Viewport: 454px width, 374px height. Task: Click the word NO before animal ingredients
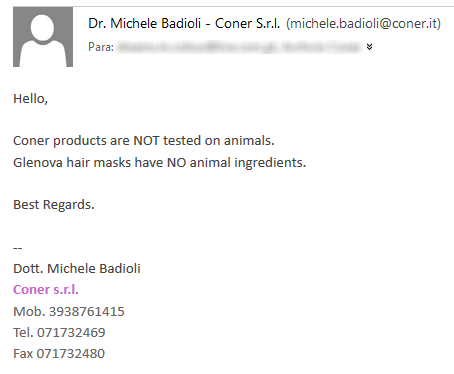[176, 163]
